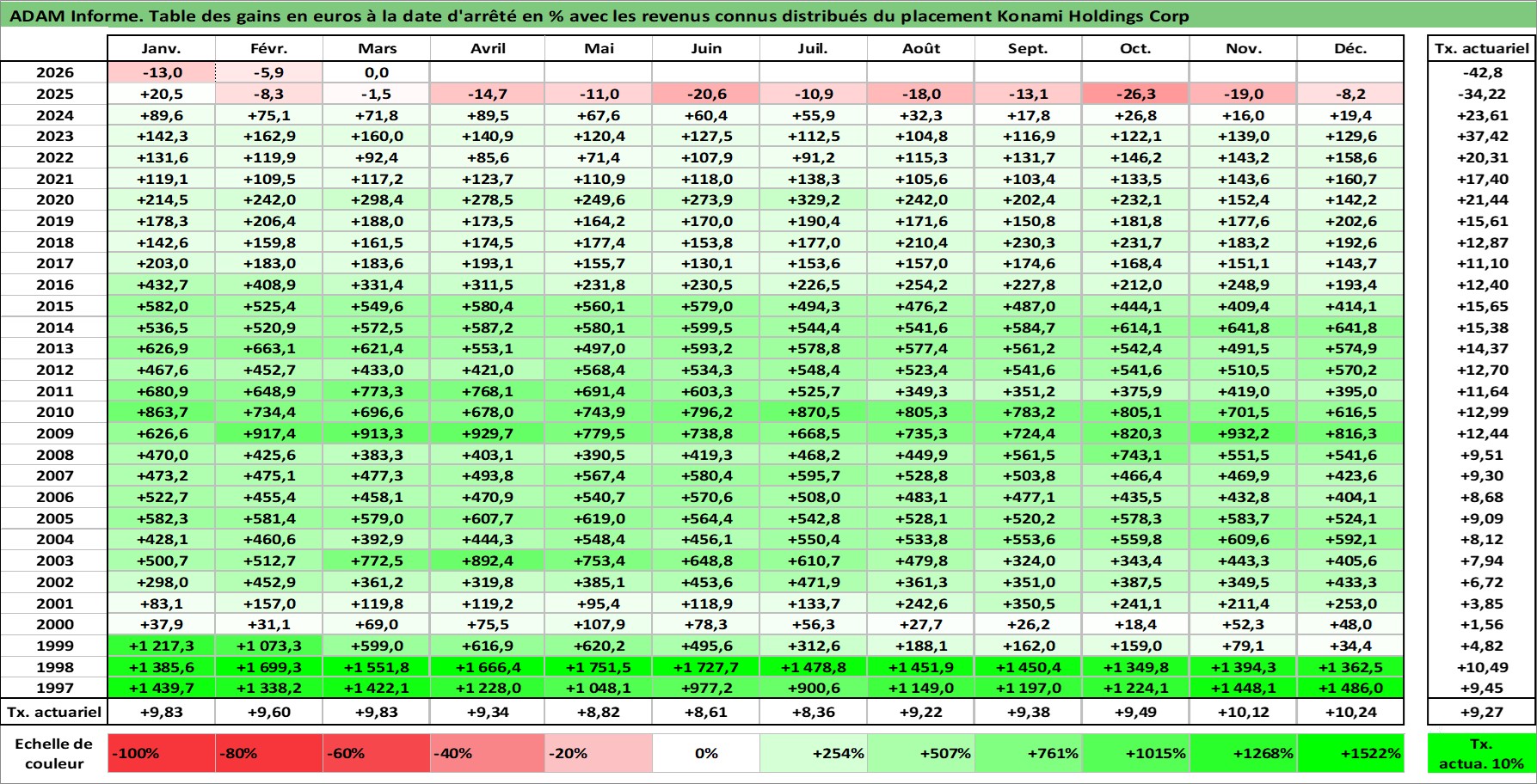This screenshot has width=1537, height=784.
Task: Click the +1268% green scale swatch
Action: [x=1244, y=753]
